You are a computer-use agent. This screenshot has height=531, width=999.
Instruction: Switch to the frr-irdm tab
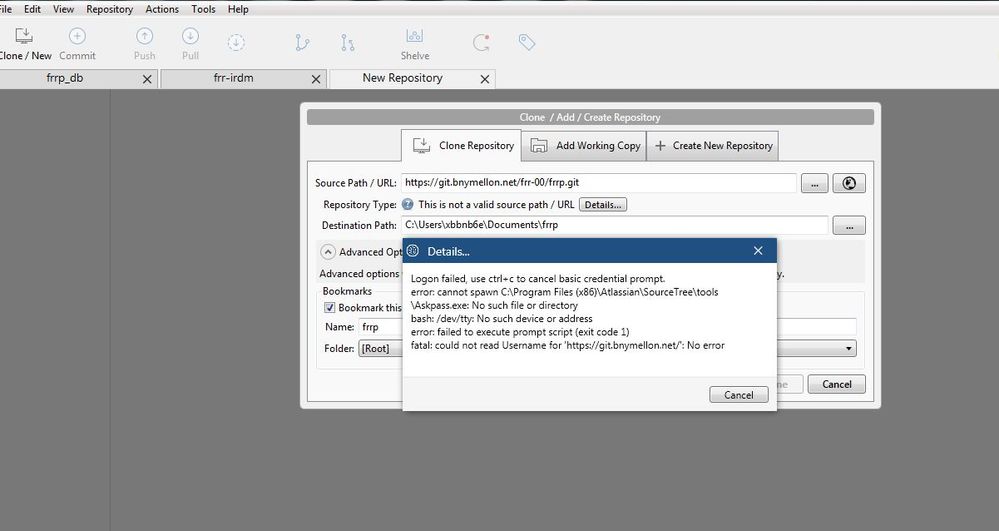pyautogui.click(x=234, y=78)
